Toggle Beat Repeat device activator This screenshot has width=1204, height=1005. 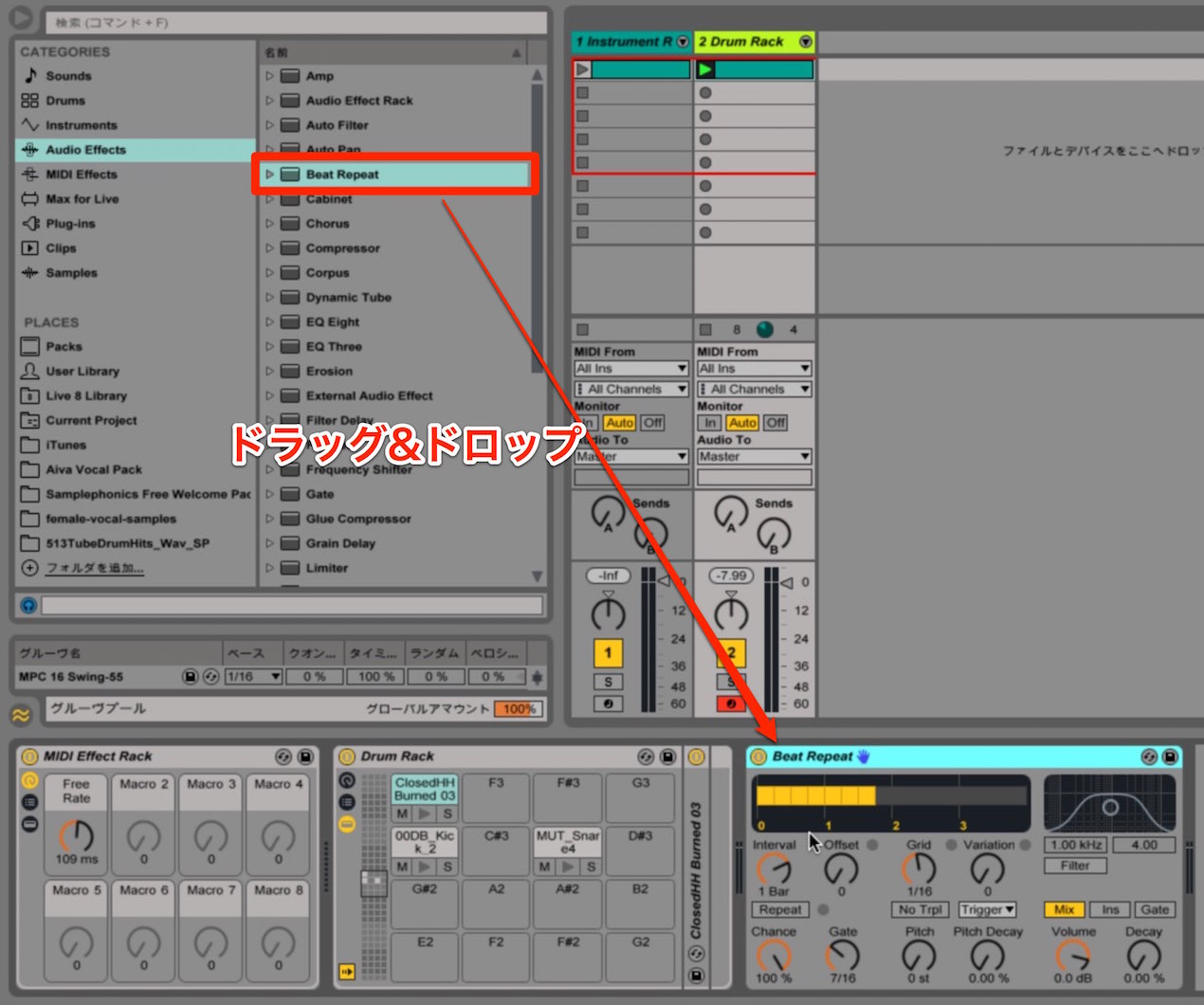pyautogui.click(x=758, y=757)
